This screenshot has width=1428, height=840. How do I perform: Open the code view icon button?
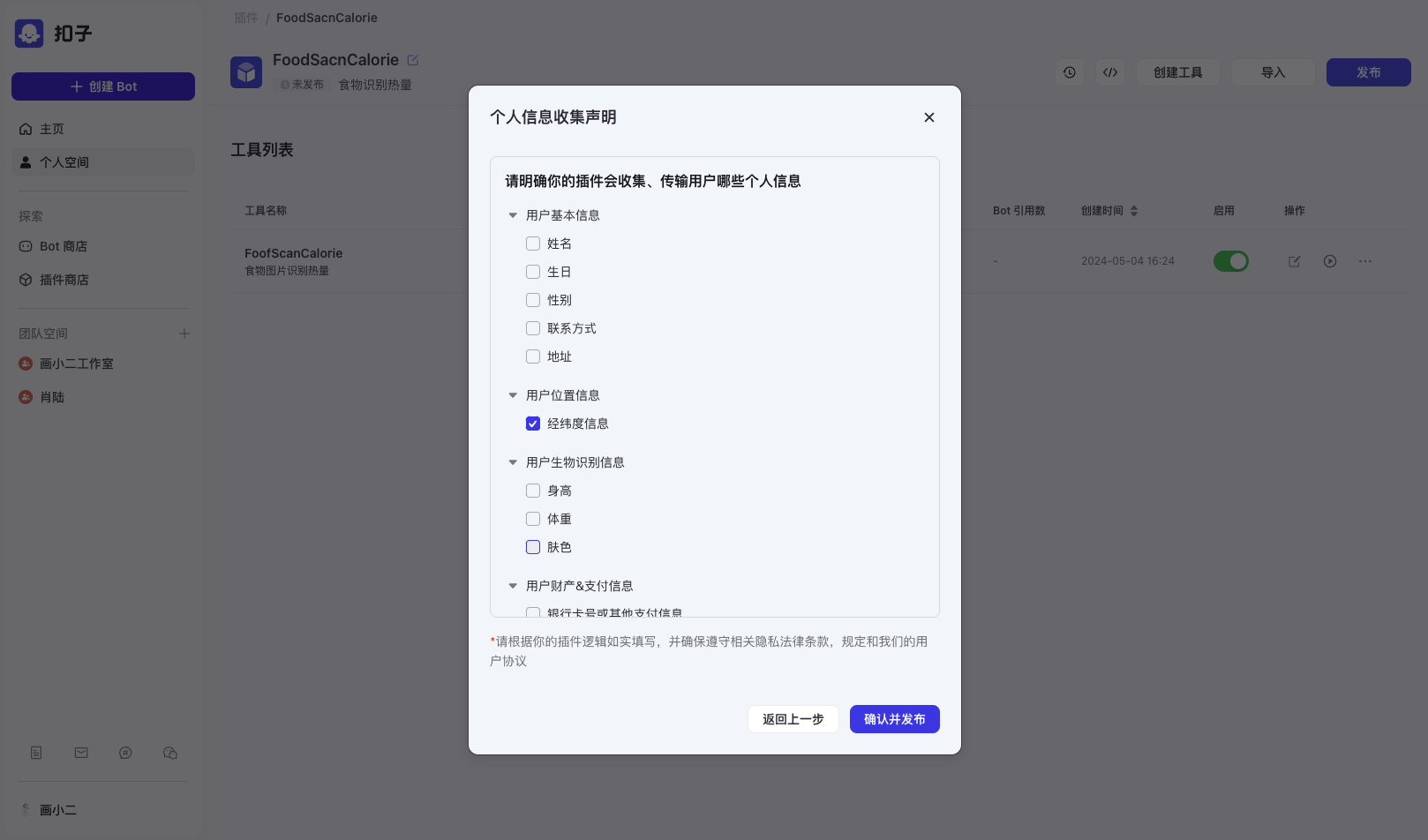(x=1110, y=72)
